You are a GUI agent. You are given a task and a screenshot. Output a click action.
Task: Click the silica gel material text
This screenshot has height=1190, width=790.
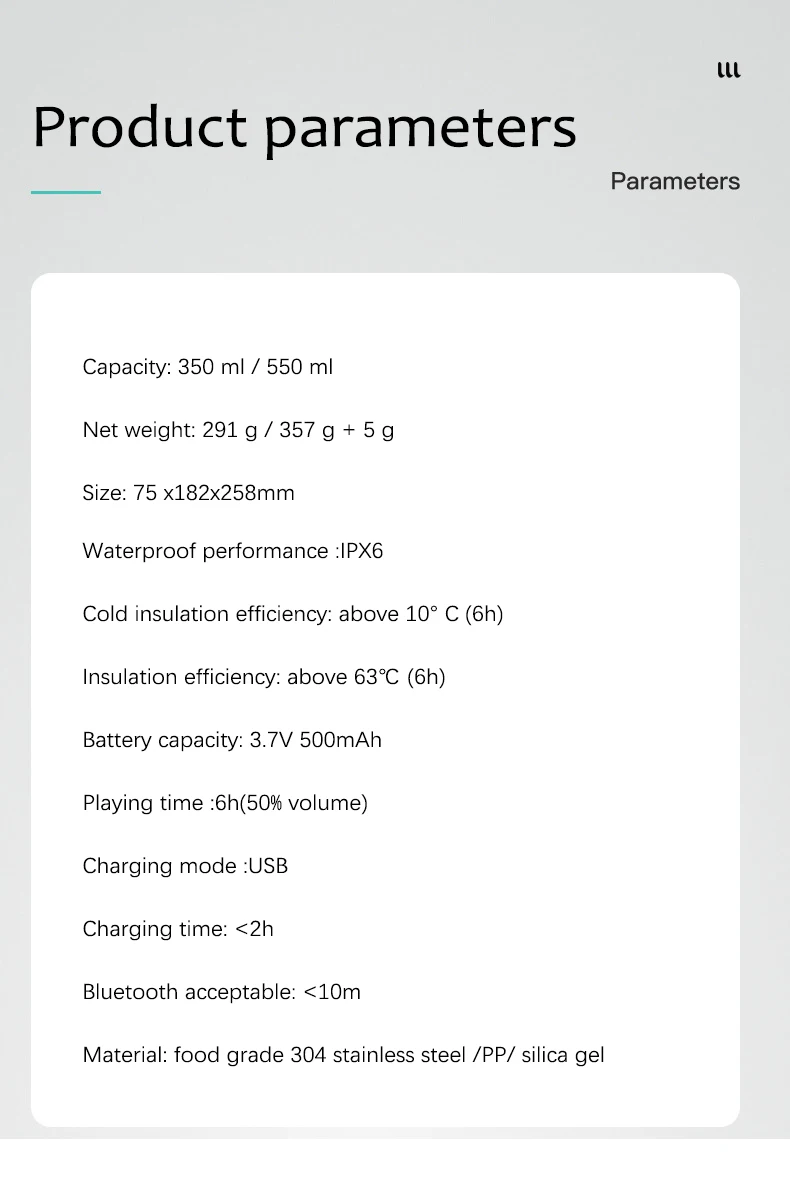click(562, 1055)
